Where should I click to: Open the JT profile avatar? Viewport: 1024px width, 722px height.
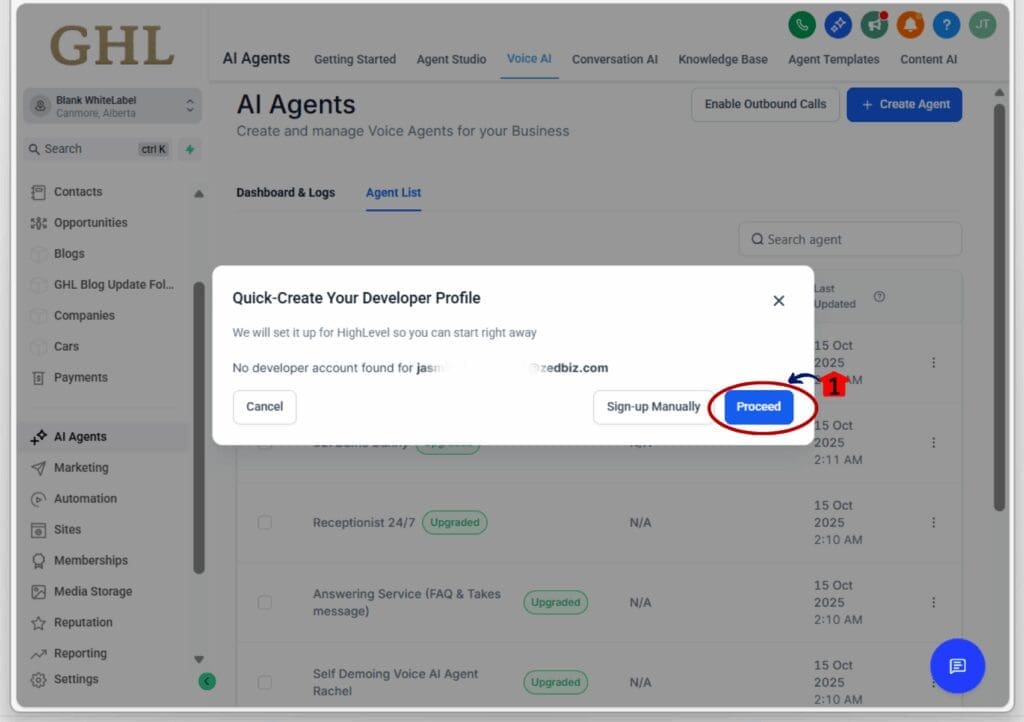click(982, 25)
